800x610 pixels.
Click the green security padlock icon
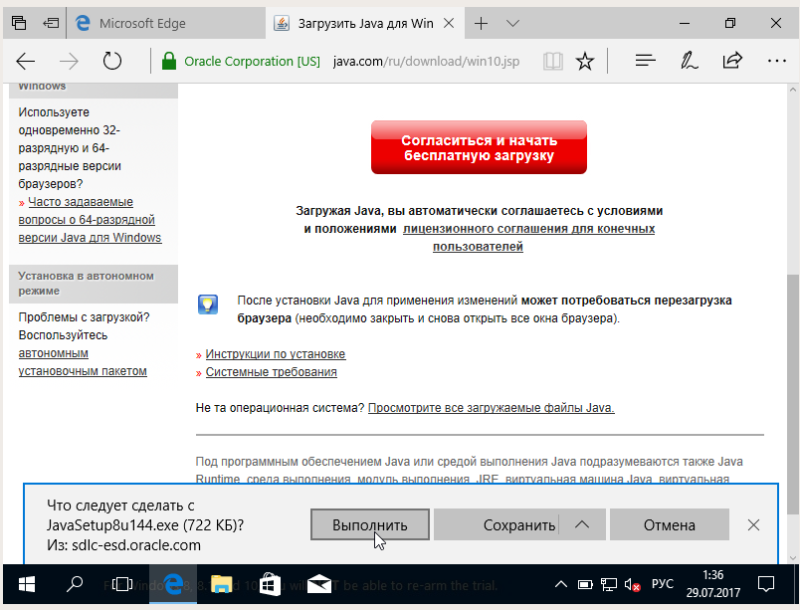(169, 61)
